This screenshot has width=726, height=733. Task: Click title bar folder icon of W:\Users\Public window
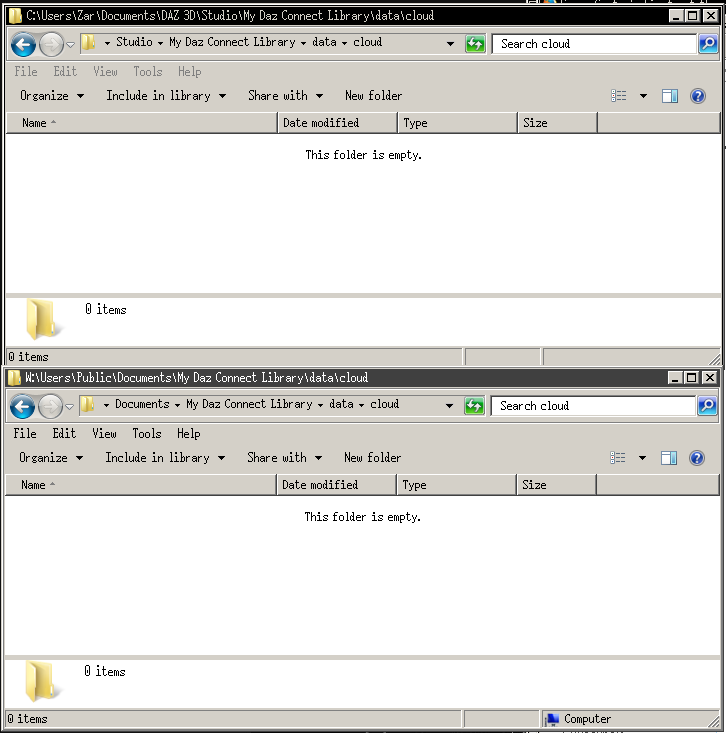pos(14,378)
